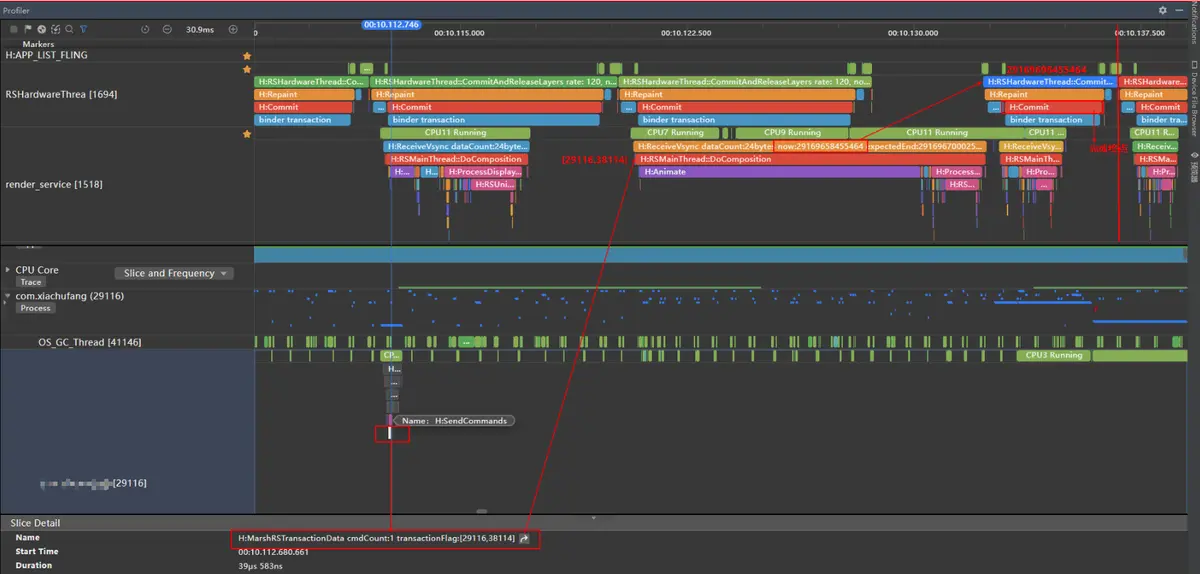Click the stop recording square icon
1200x574 pixels.
[x=14, y=29]
